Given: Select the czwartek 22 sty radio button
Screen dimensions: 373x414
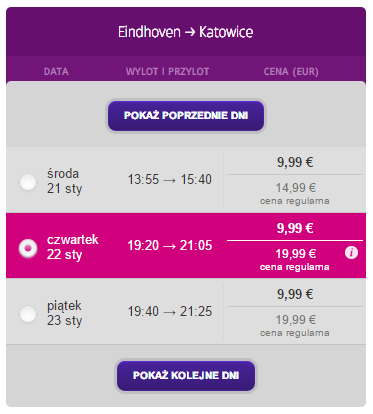Looking at the screenshot, I should click(28, 248).
